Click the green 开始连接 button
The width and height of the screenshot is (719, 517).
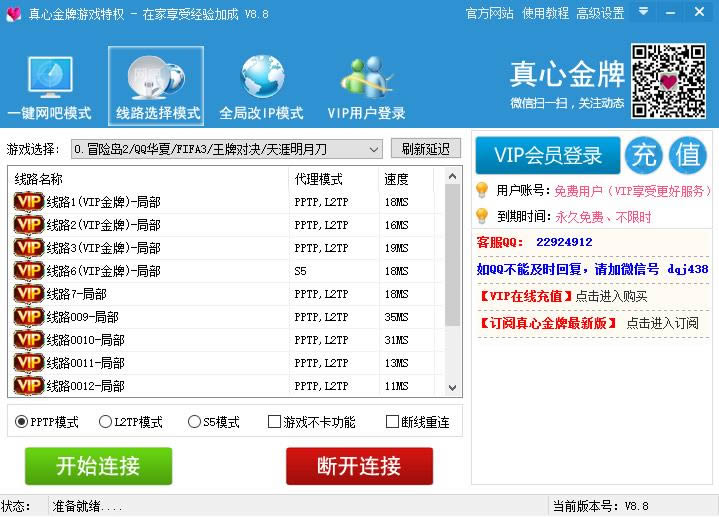tap(99, 466)
